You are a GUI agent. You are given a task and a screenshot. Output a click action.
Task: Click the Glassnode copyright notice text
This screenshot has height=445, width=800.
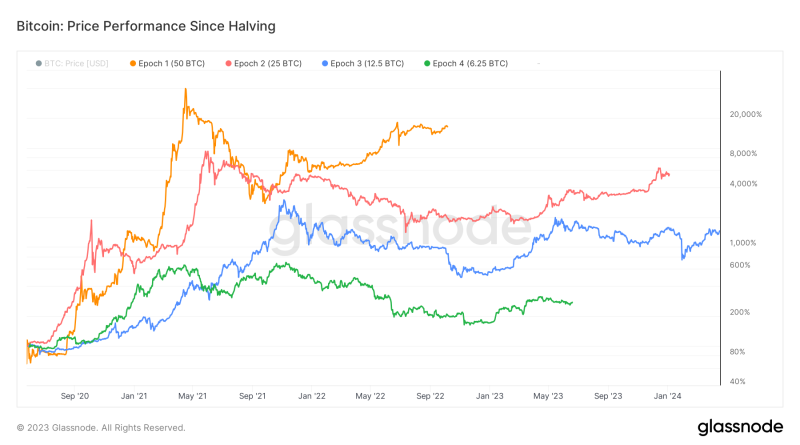pos(102,427)
